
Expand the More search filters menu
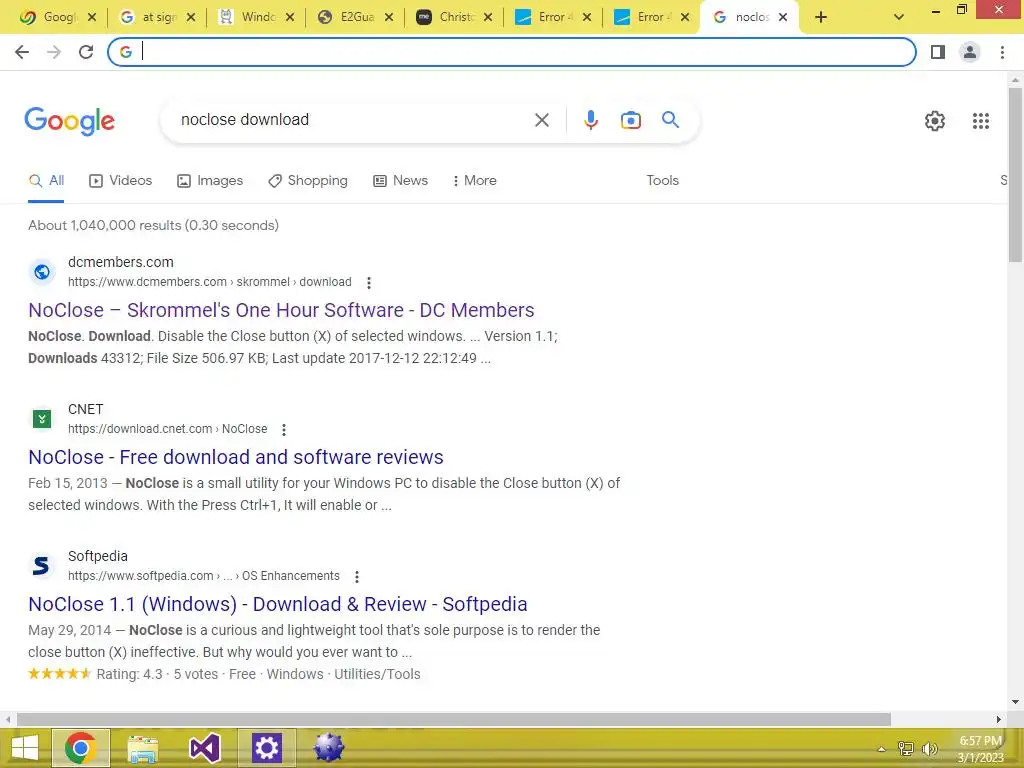tap(475, 181)
